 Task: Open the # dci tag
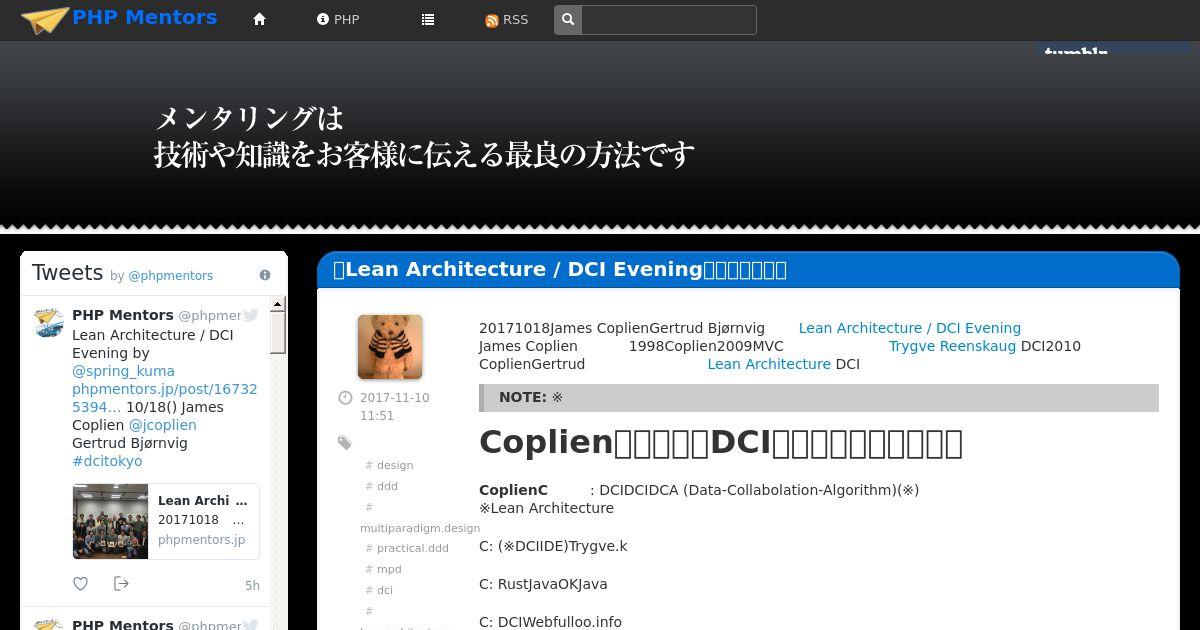(379, 590)
